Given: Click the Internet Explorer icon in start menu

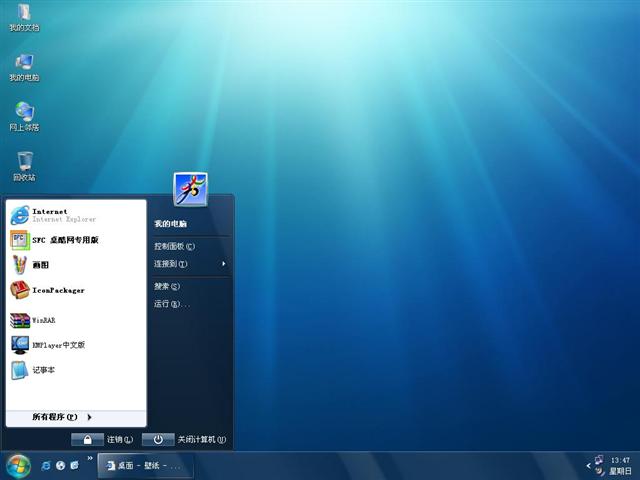Looking at the screenshot, I should 20,215.
